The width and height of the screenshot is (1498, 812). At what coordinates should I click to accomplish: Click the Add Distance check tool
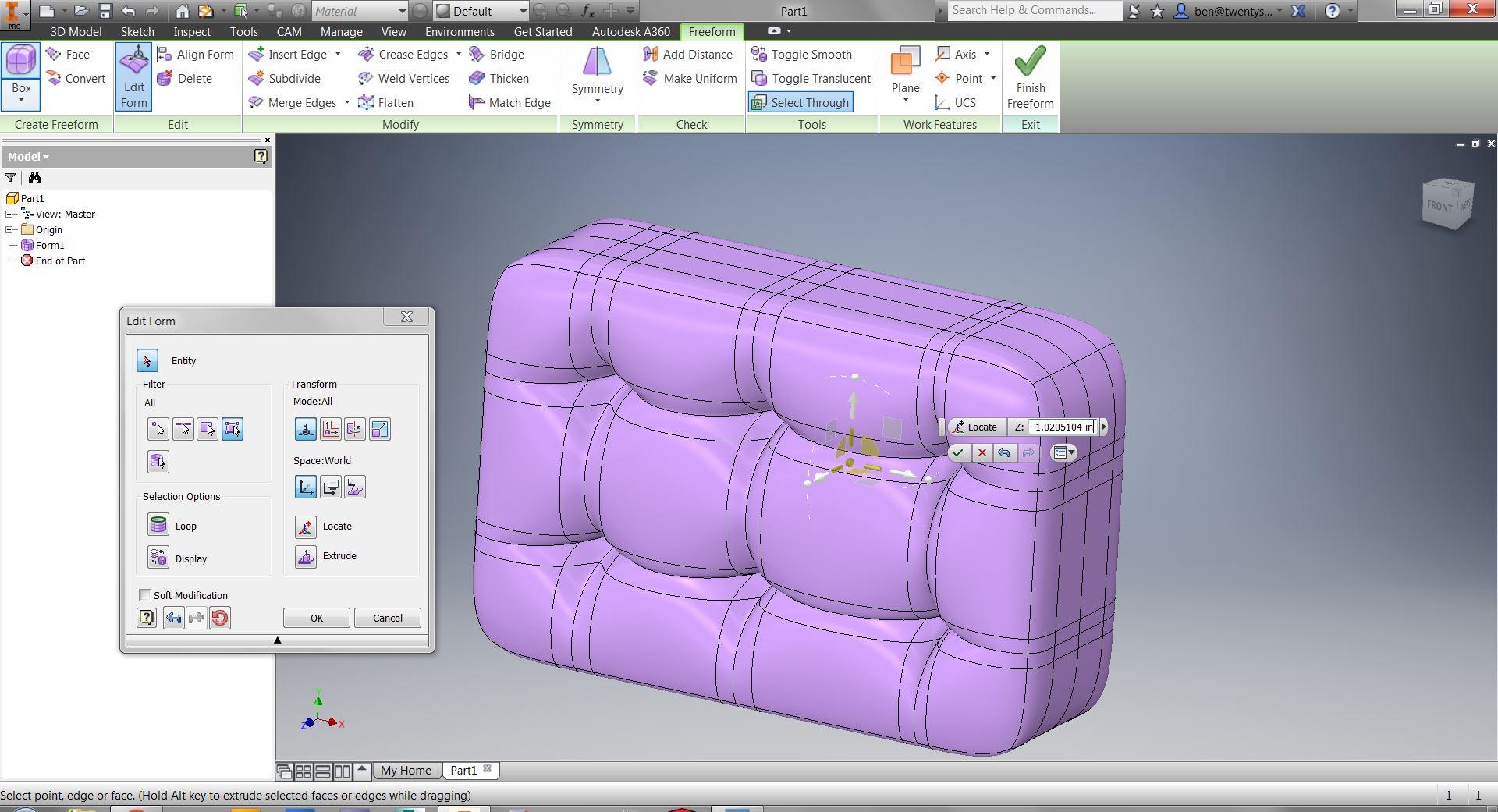(x=688, y=55)
